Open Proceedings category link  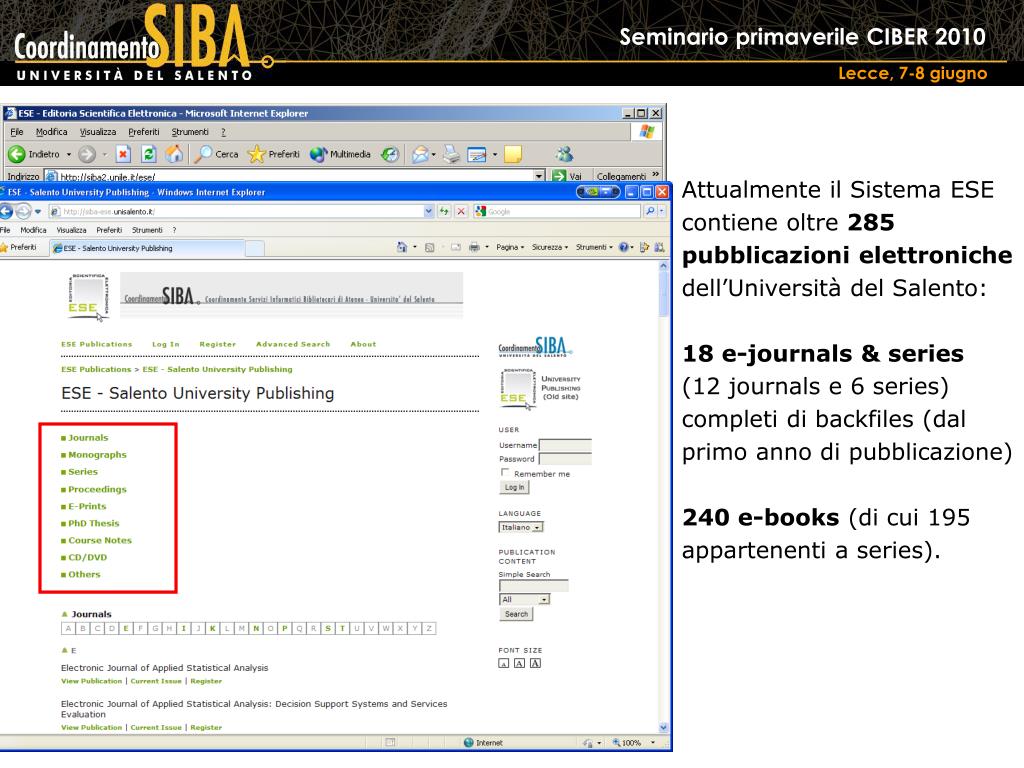(97, 489)
